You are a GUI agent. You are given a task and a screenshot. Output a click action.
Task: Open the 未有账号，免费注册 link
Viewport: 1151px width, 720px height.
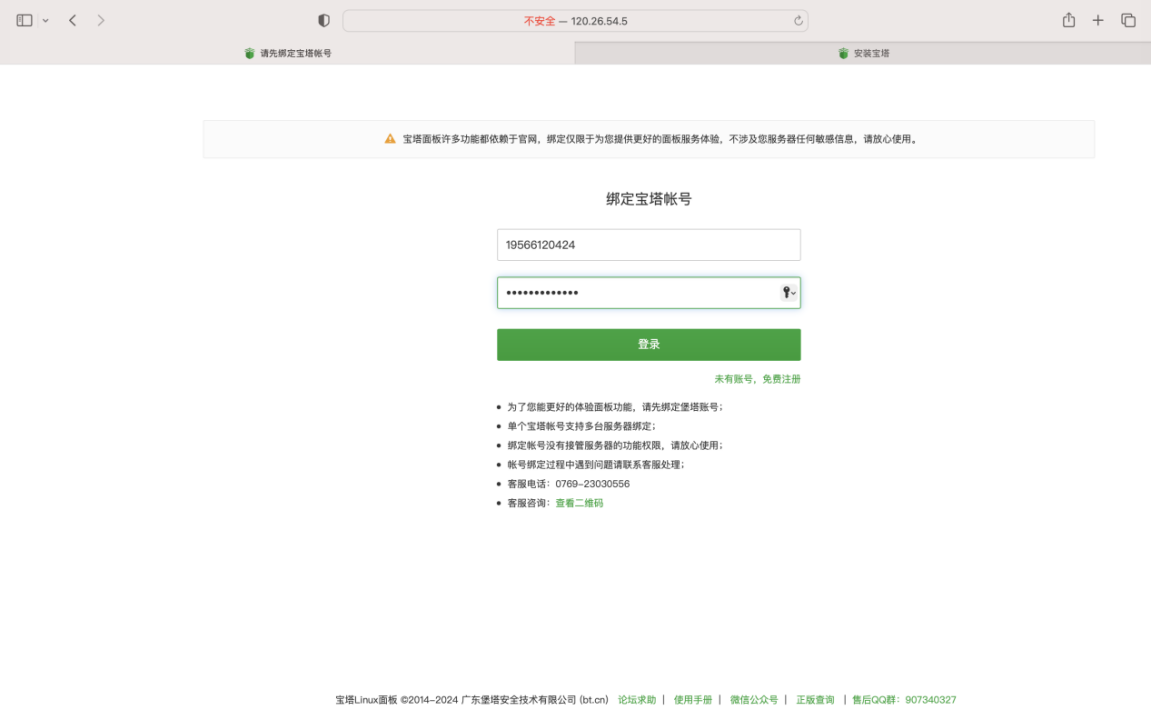(757, 379)
